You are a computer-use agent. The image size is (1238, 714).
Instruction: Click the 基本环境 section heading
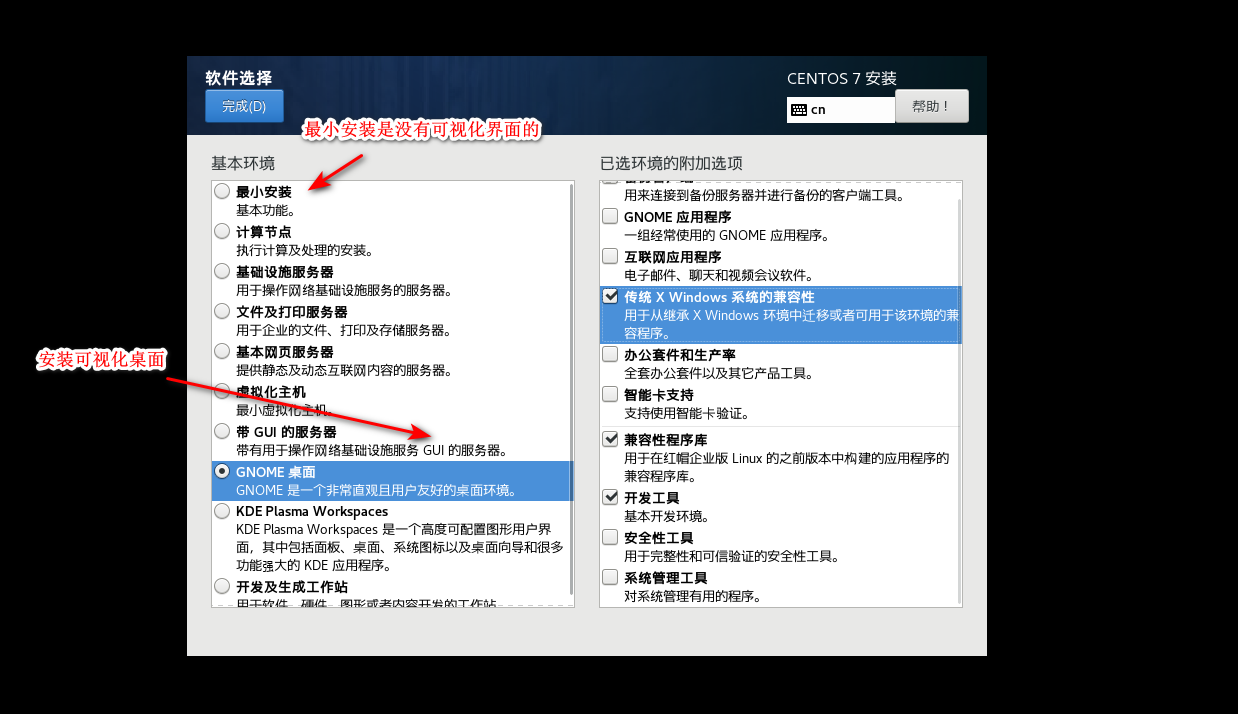coord(243,163)
